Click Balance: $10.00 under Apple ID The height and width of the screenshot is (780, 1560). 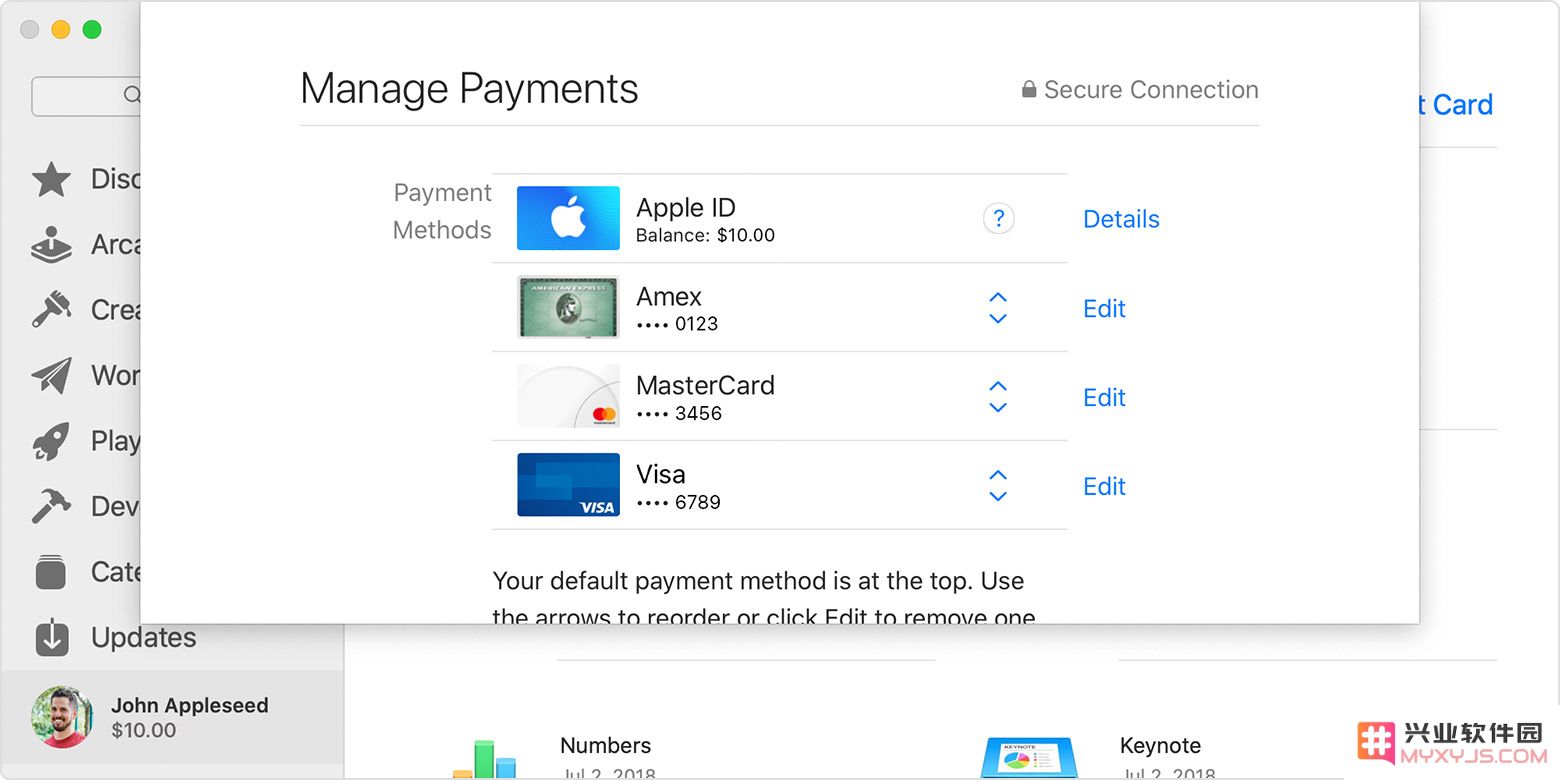pos(705,236)
